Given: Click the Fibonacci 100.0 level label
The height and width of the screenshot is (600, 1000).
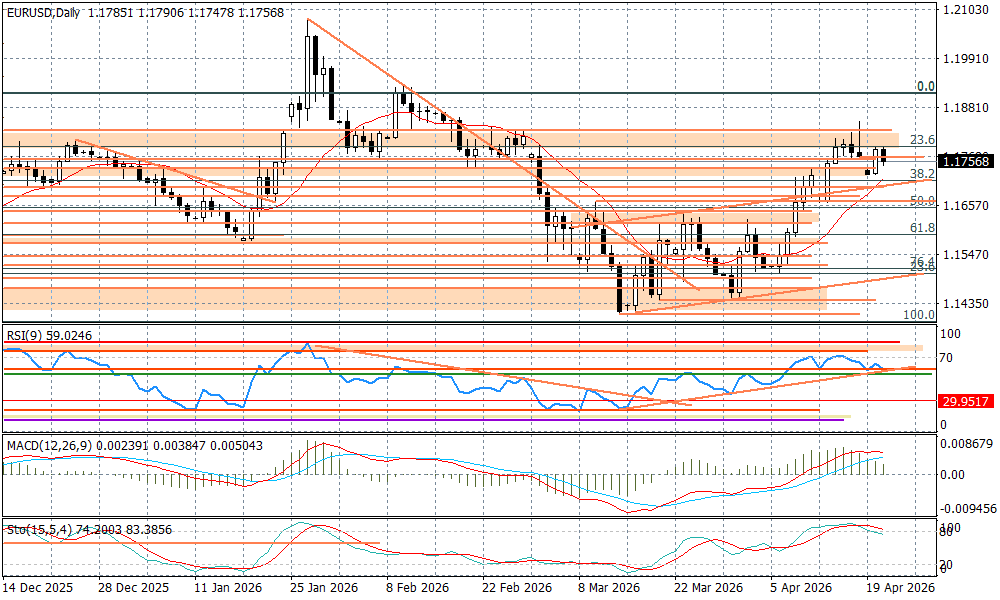Looking at the screenshot, I should pos(919,314).
